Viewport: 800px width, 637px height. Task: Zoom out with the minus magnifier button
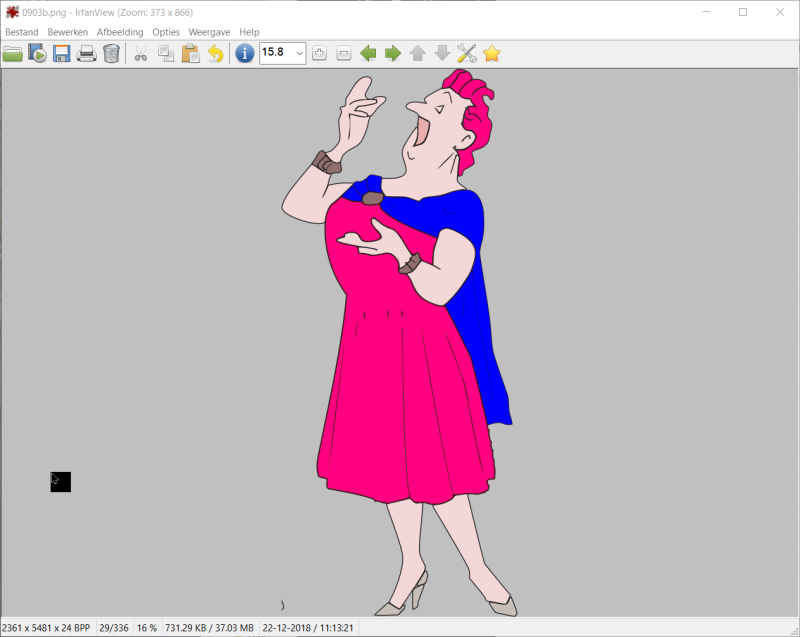343,54
